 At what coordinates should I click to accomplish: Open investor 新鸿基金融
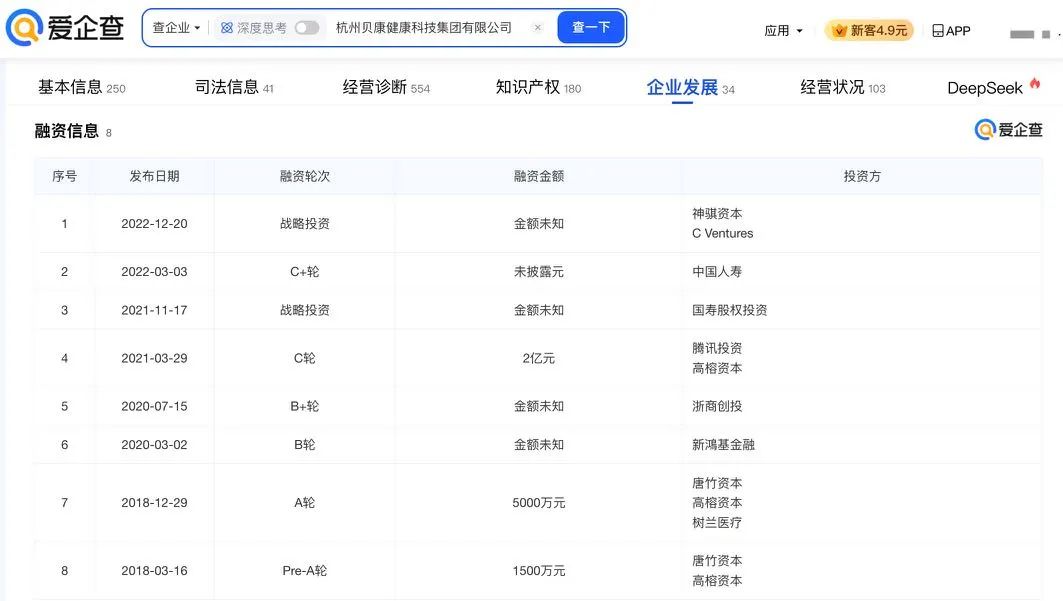point(723,445)
